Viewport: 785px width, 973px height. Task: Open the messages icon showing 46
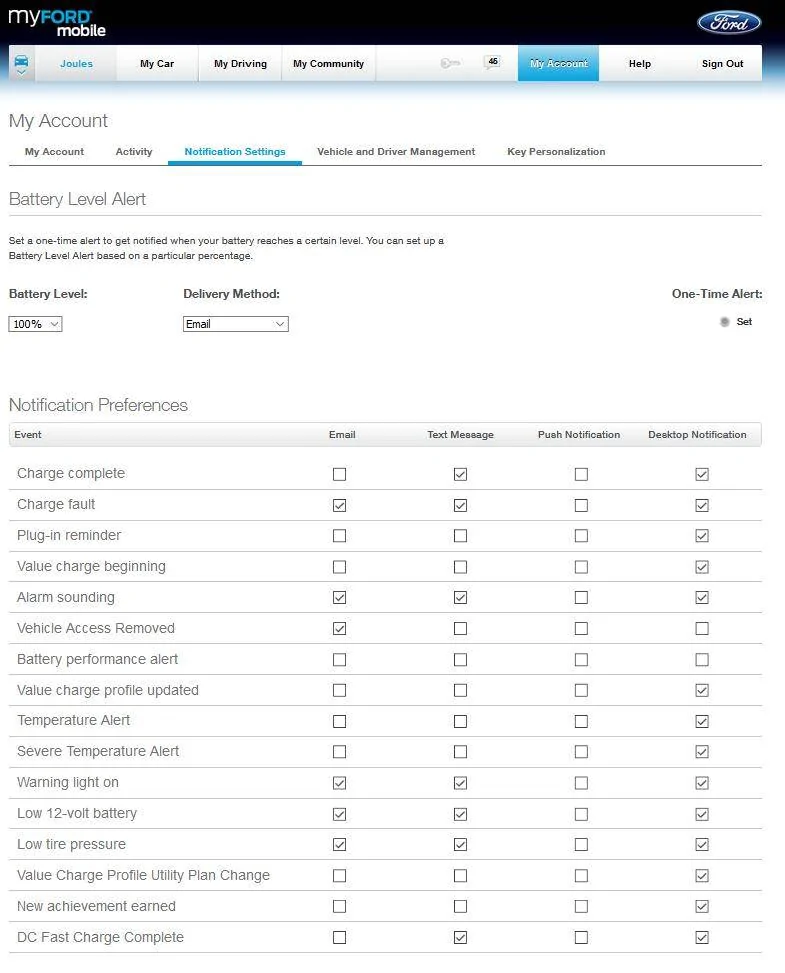491,62
